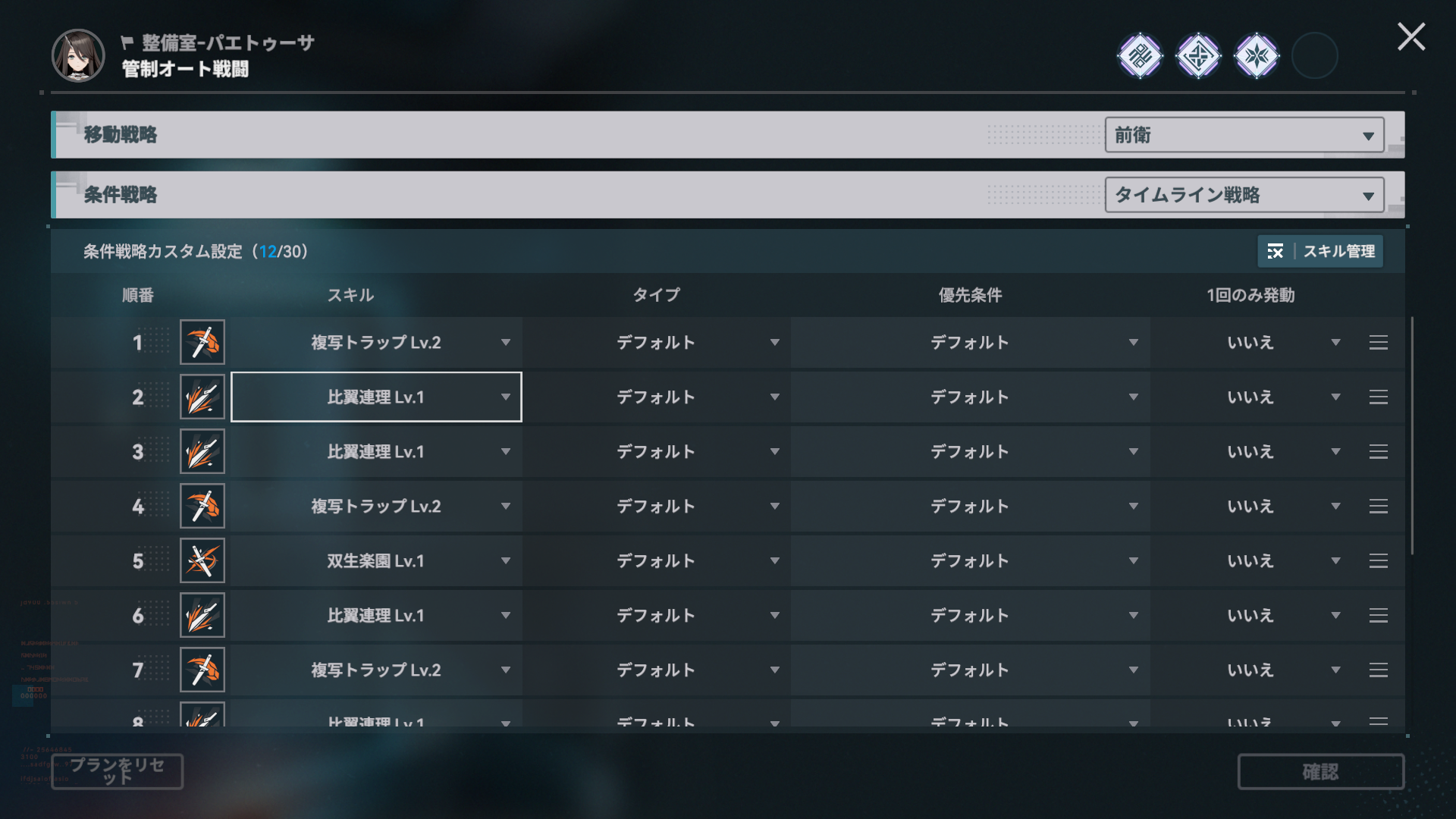Expand the 比翼連理 Lv.1 skill dropdown in row 2
The width and height of the screenshot is (1456, 819).
tap(376, 397)
